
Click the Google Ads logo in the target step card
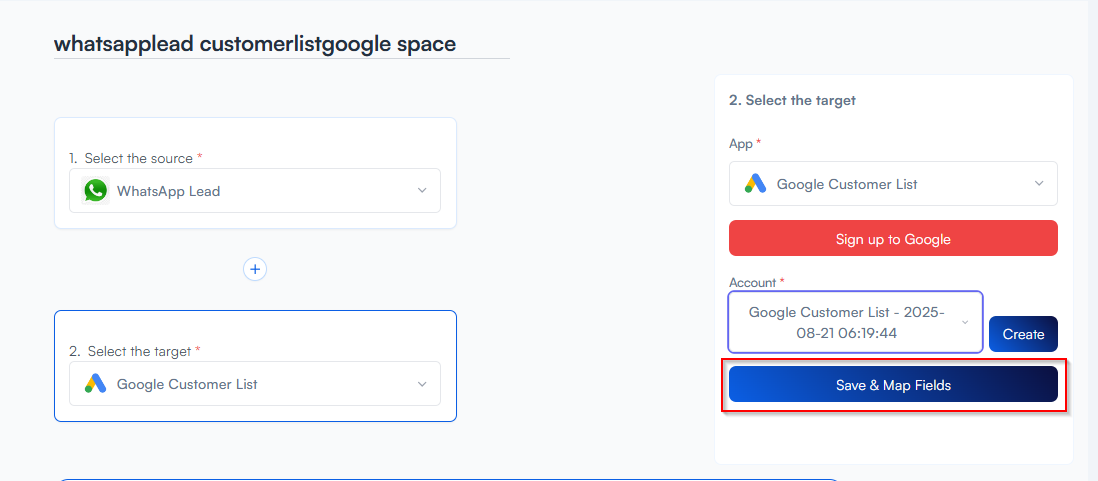click(x=96, y=384)
